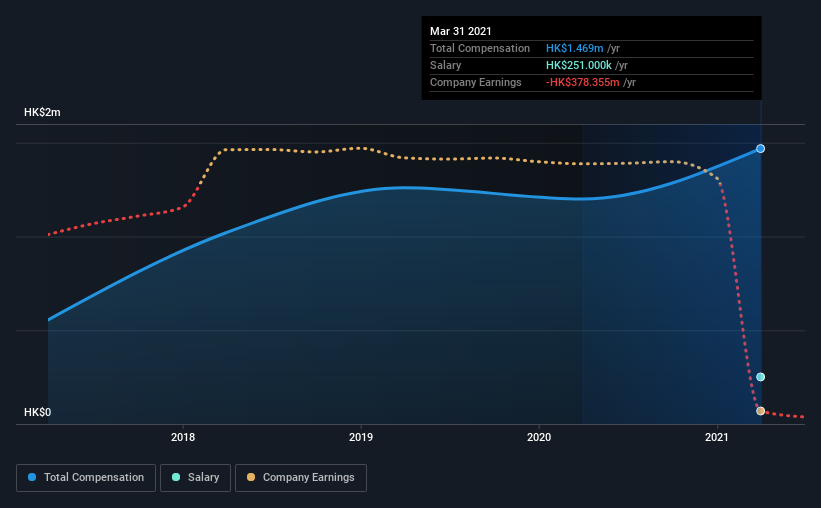Screen dimensions: 821x508
Task: Click the -HK$378.355m earnings value
Action: tap(582, 82)
